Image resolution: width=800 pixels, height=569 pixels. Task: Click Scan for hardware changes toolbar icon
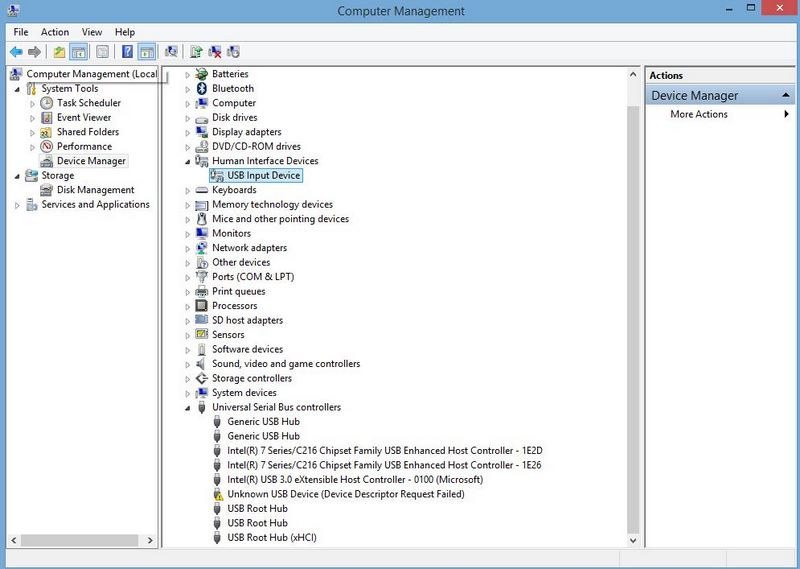[171, 52]
